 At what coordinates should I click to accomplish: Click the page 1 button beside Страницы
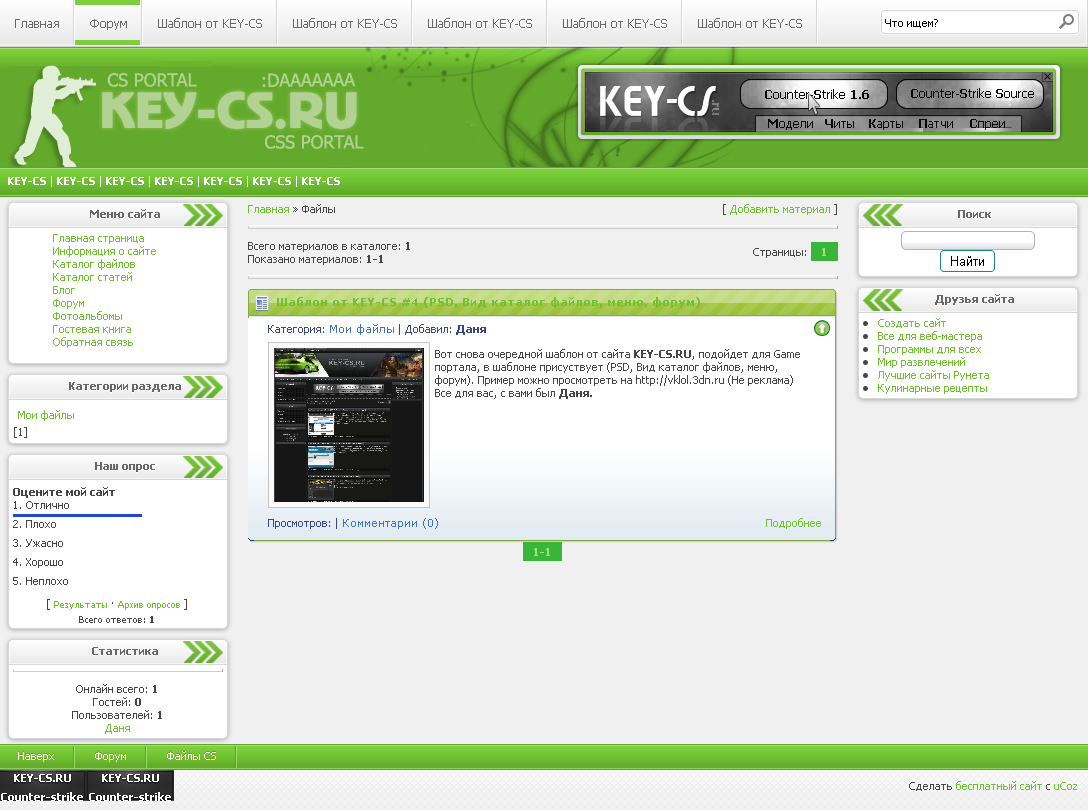[x=824, y=252]
